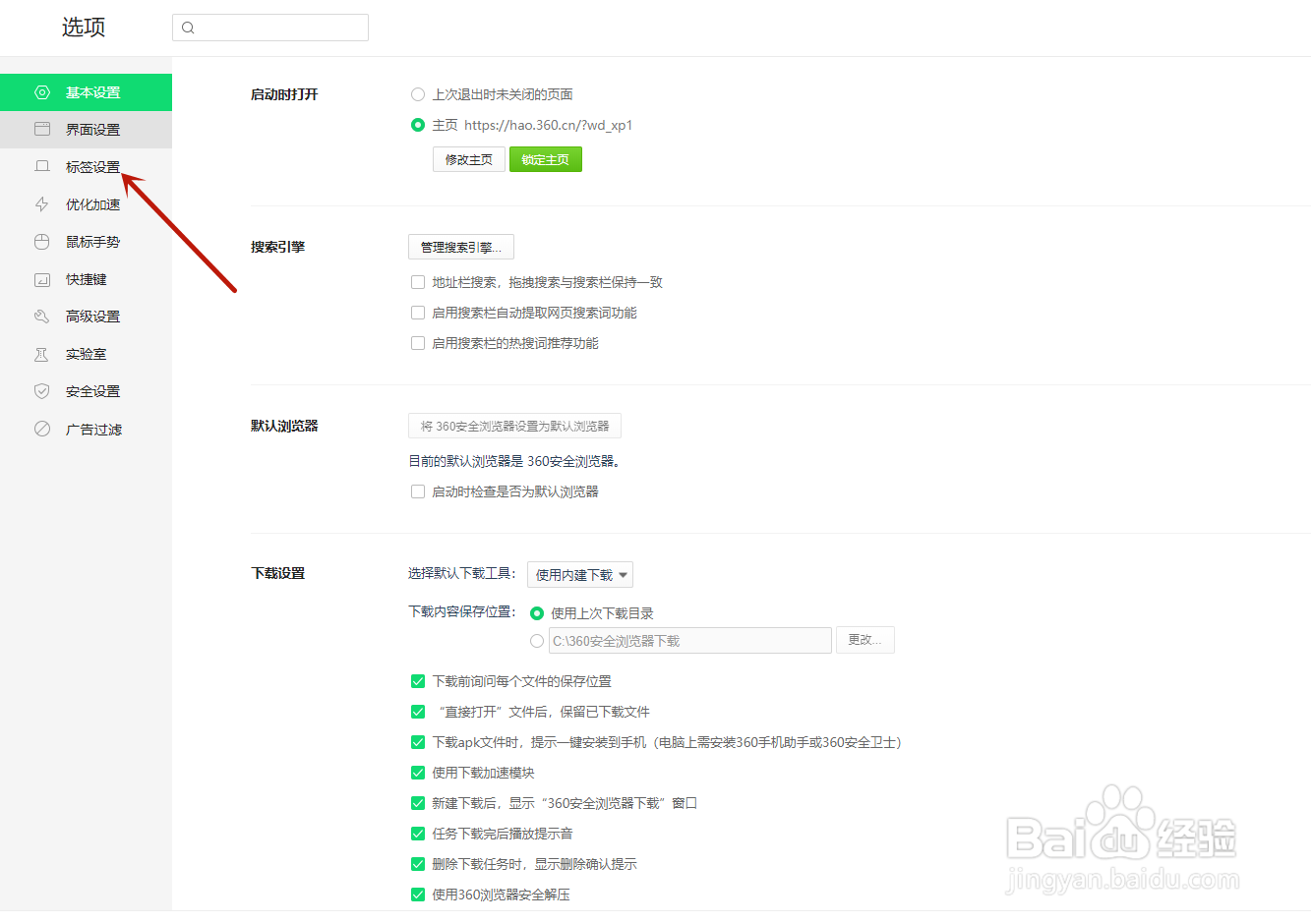Screen dimensions: 1311x924
Task: Click the magnifier icon in search box
Action: [x=188, y=28]
